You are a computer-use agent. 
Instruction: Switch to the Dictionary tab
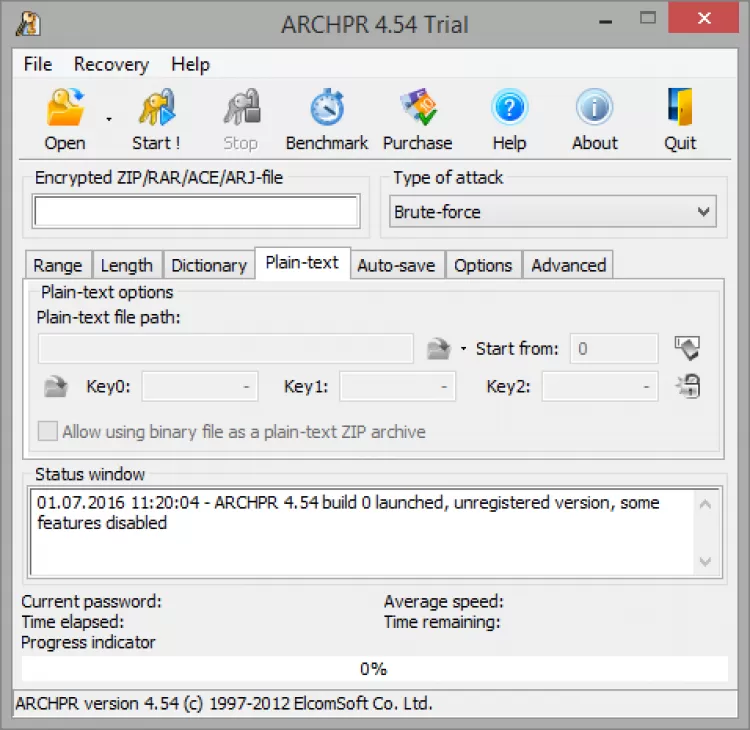209,265
